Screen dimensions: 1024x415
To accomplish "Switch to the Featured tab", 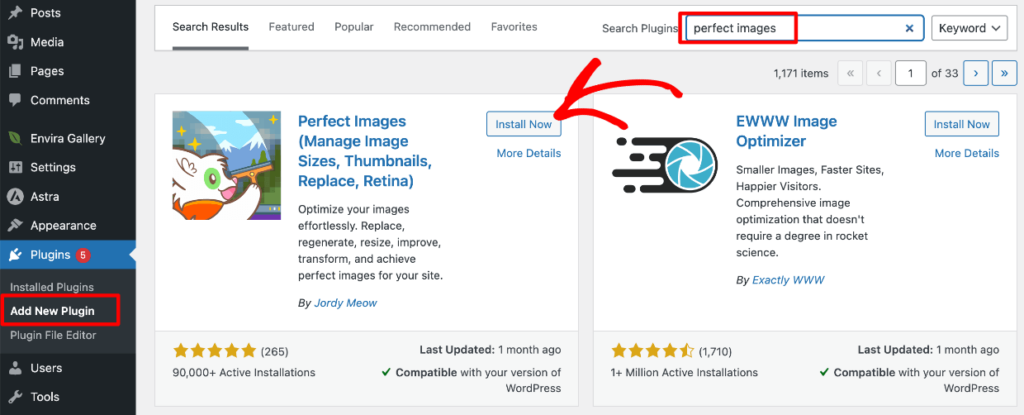I will [291, 27].
